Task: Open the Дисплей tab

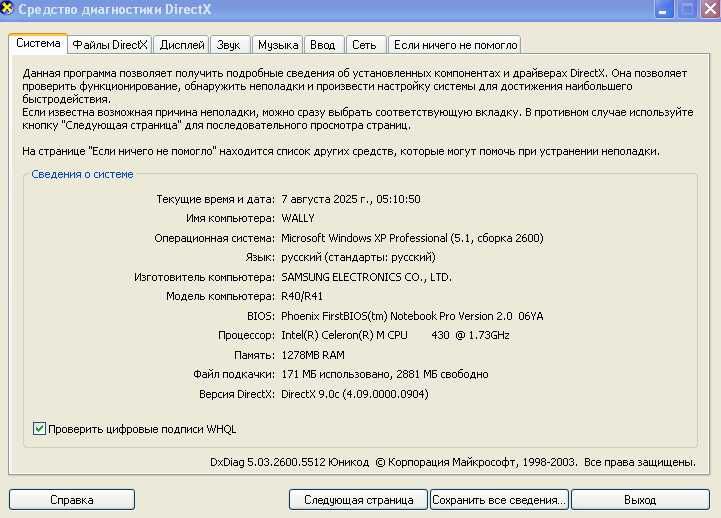Action: pos(182,45)
